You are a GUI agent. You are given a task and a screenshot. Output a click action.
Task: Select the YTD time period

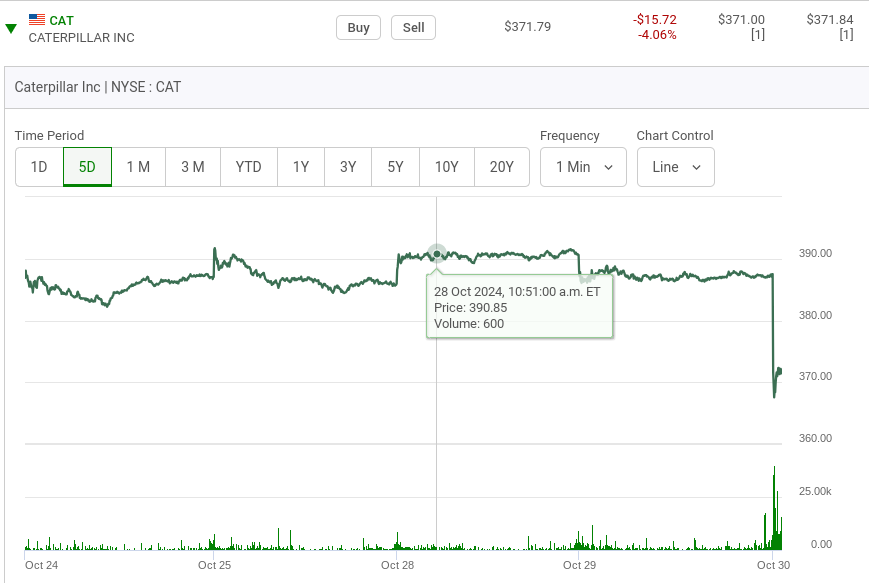(x=248, y=167)
